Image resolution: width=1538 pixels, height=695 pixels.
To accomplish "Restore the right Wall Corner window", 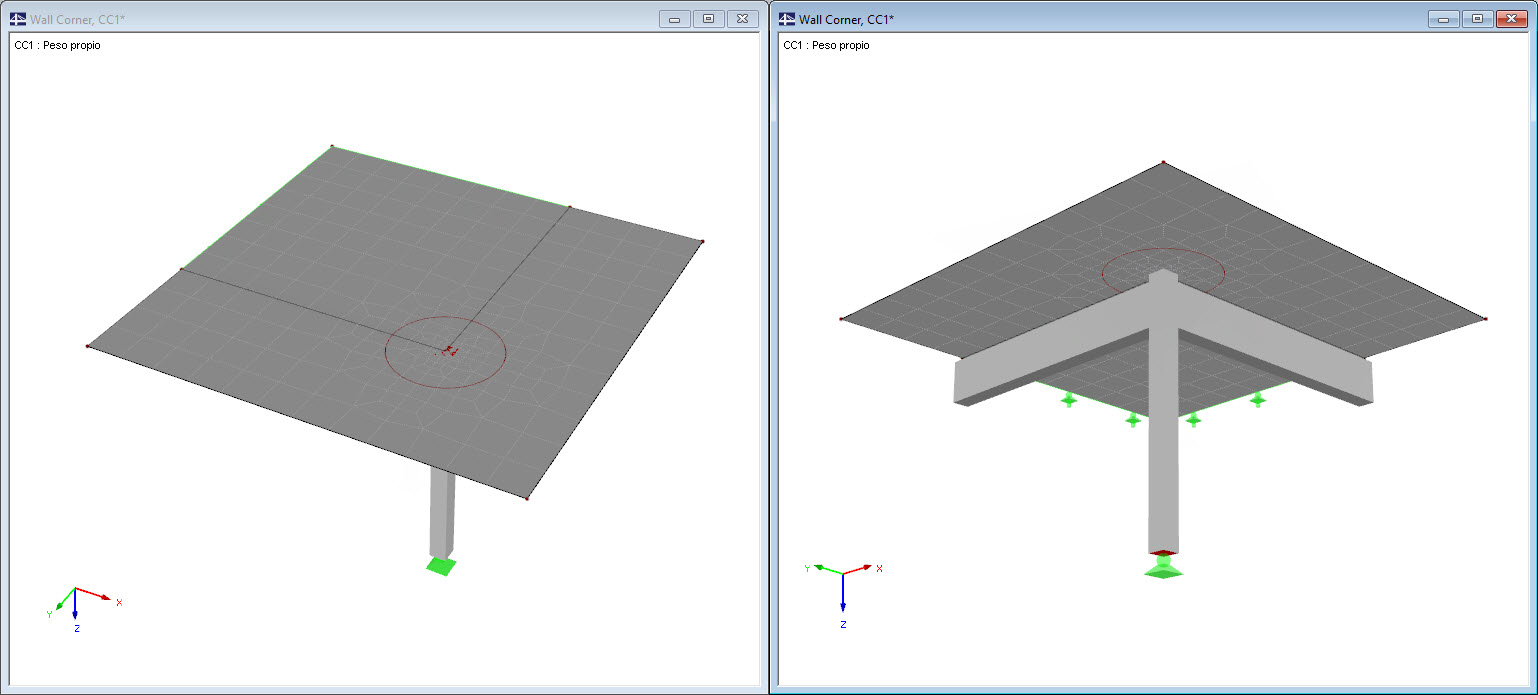I will tap(1476, 19).
